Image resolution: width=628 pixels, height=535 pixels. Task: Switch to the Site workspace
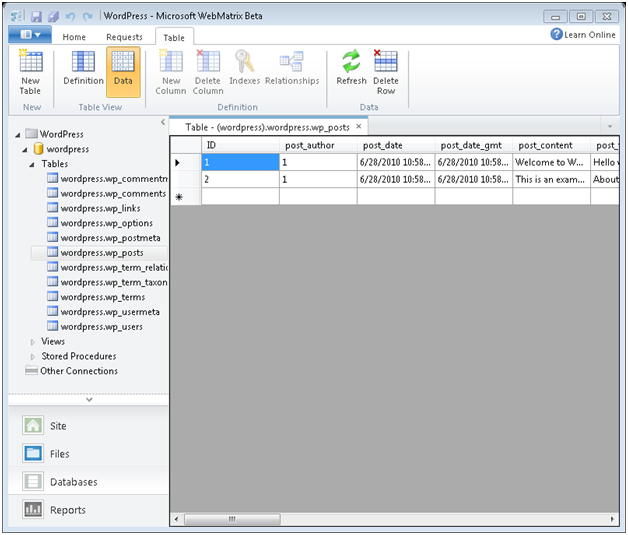point(88,426)
